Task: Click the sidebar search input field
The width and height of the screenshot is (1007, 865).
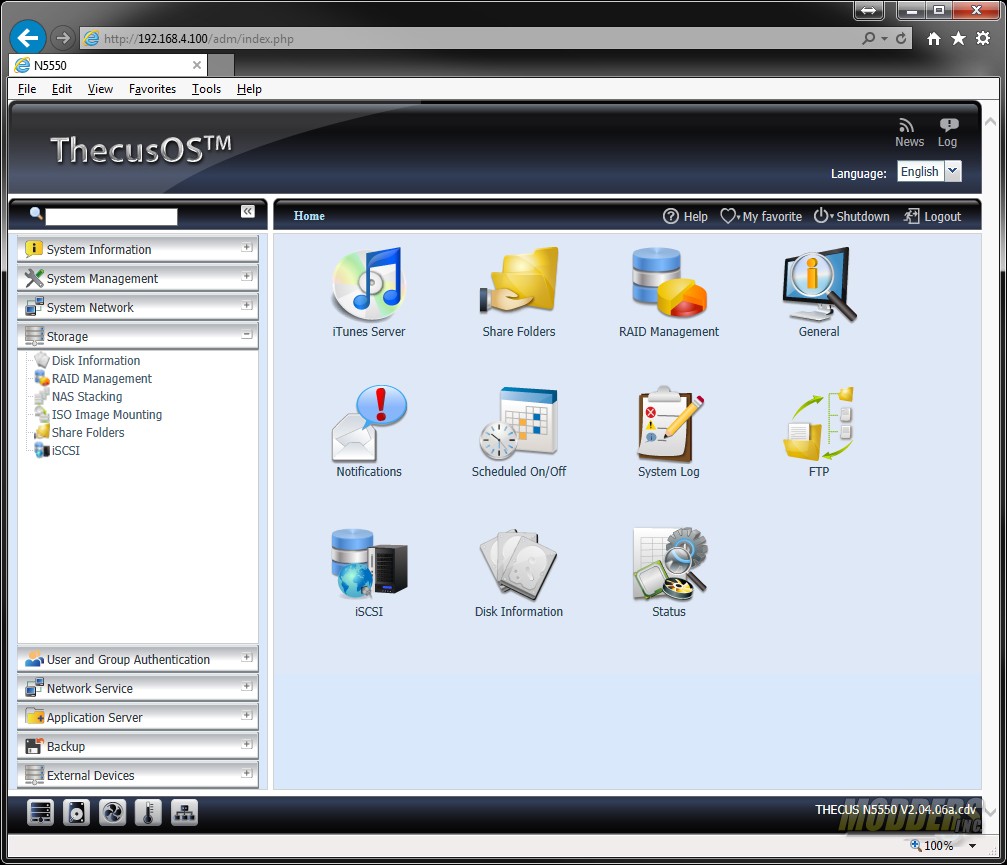Action: (111, 216)
